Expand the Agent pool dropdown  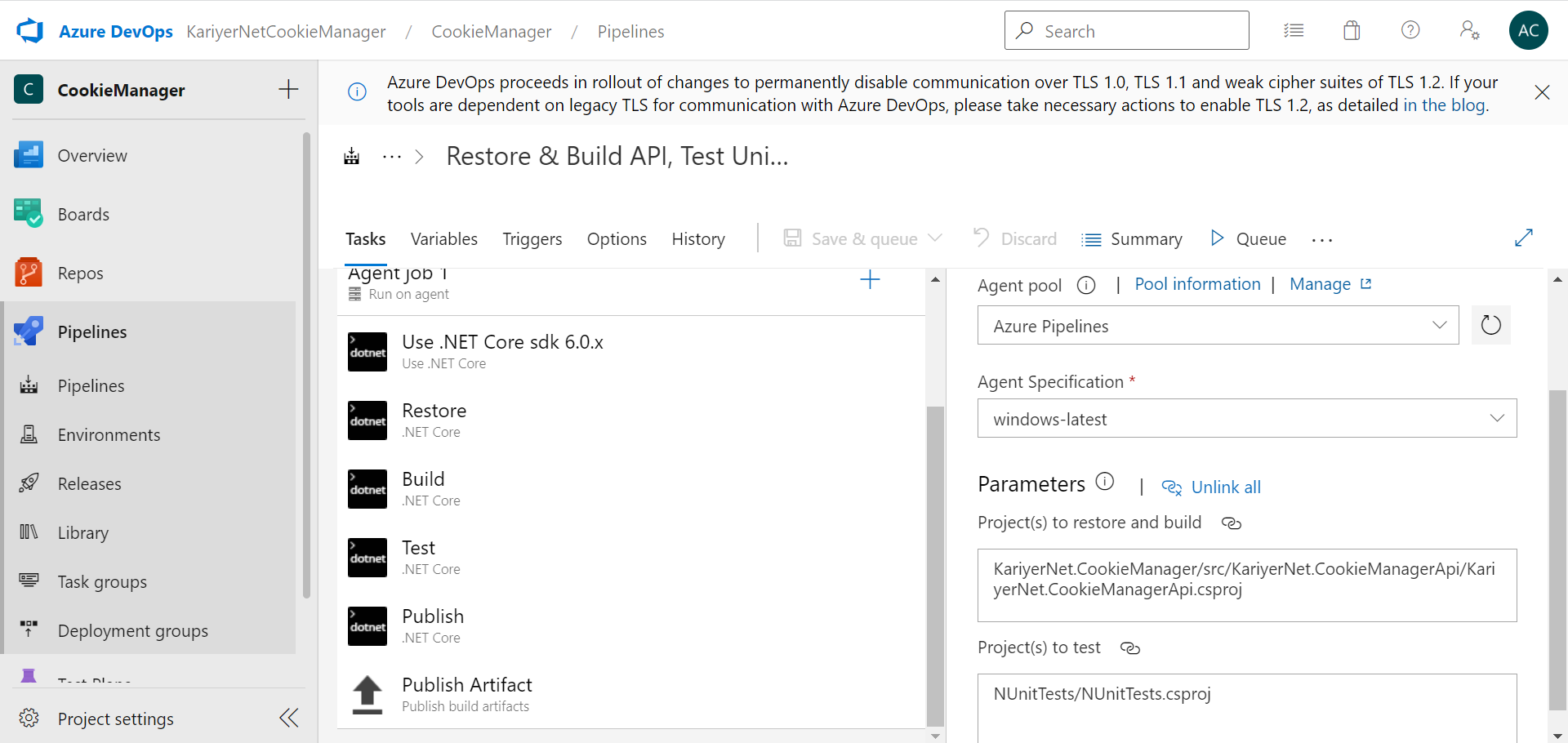[x=1217, y=326]
